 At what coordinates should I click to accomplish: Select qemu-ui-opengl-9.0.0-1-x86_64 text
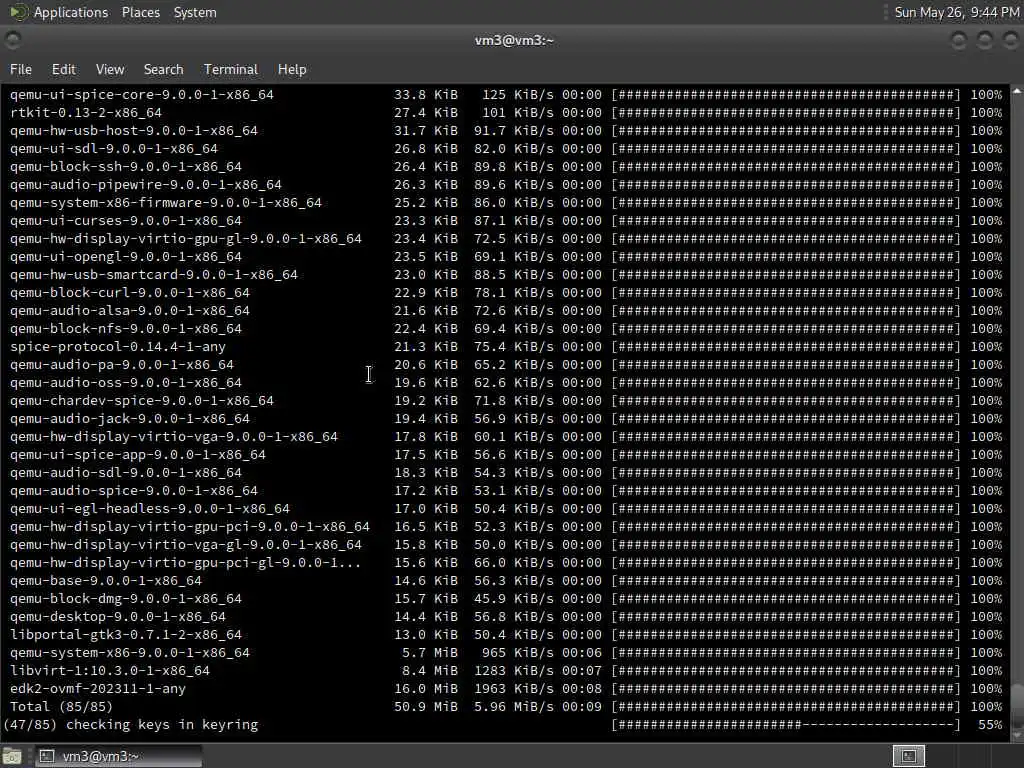pyautogui.click(x=126, y=257)
